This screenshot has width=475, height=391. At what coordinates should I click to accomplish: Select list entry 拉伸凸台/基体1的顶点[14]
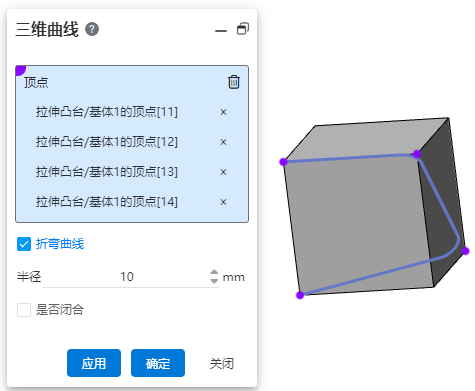(x=107, y=202)
